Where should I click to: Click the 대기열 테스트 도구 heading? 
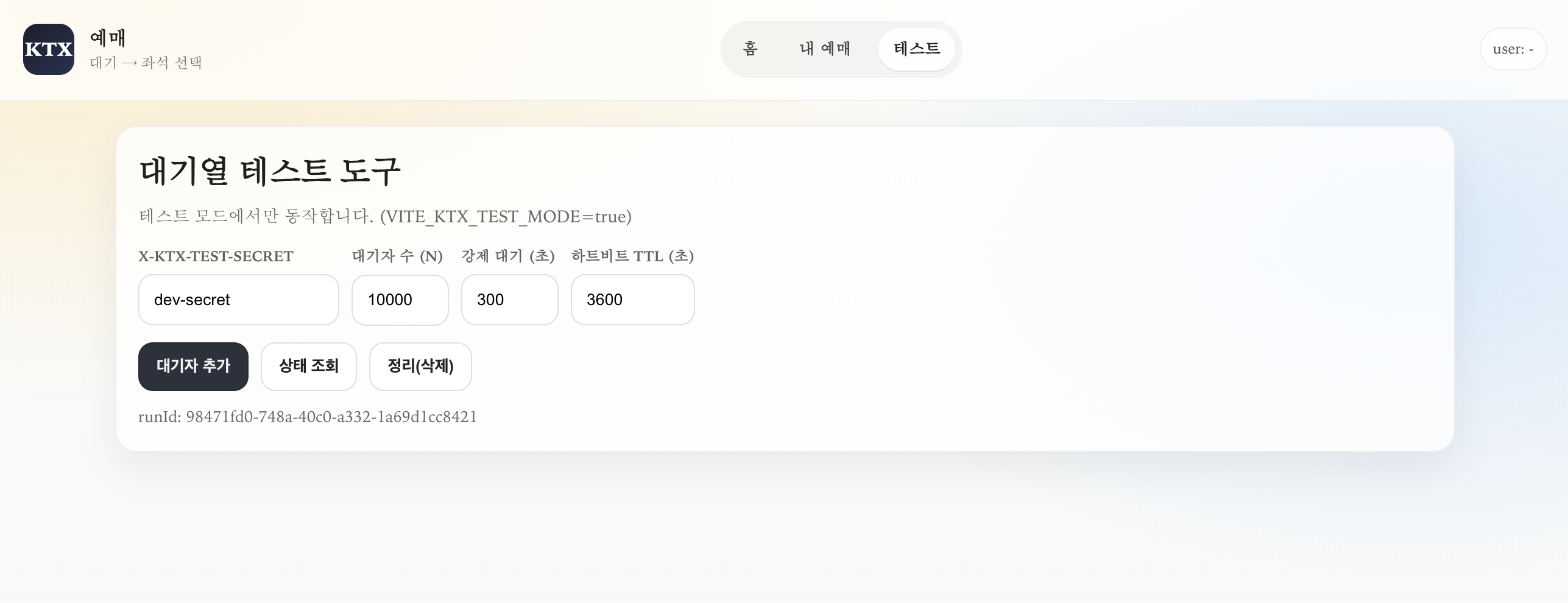(270, 171)
